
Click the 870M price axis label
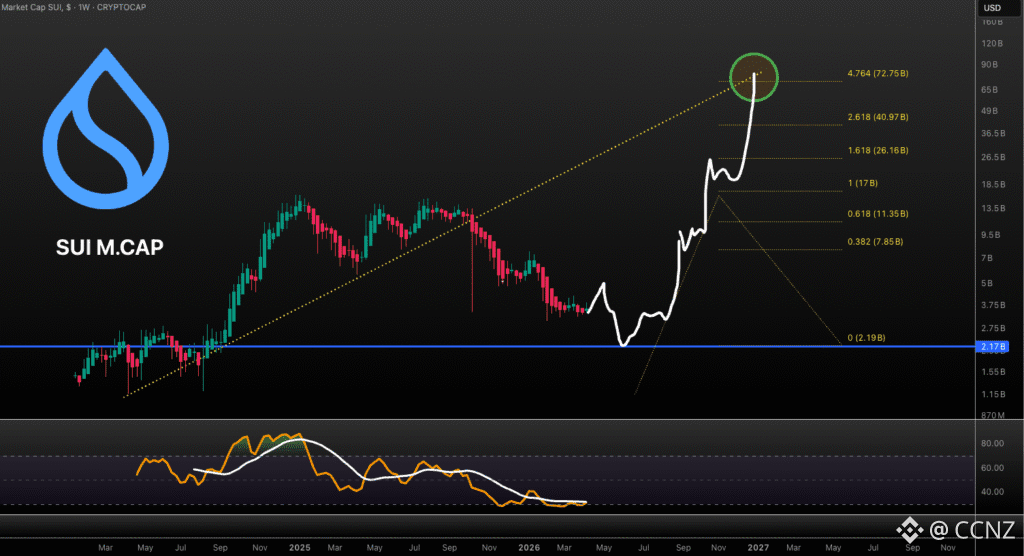tap(993, 415)
